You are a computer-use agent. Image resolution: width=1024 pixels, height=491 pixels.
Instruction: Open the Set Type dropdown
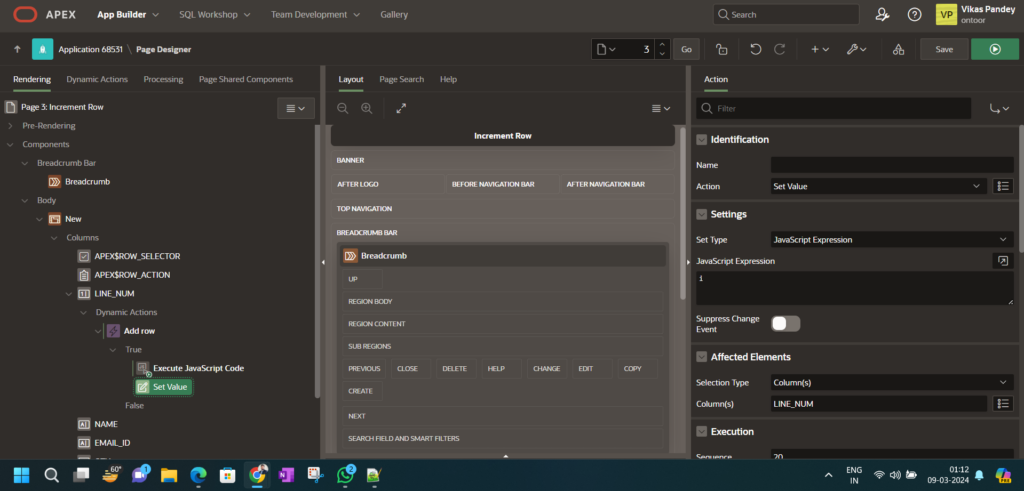pos(892,239)
